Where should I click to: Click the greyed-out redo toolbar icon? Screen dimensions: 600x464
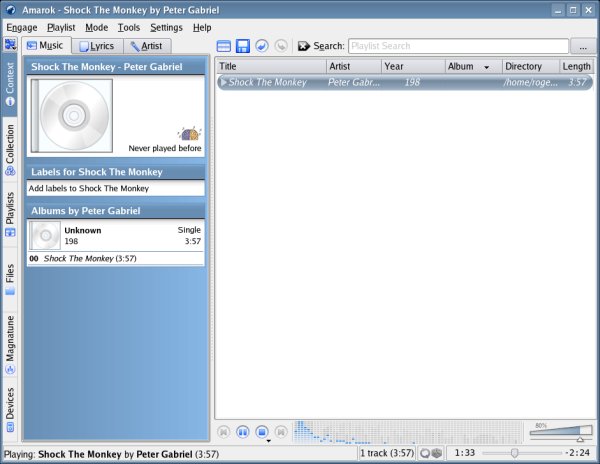(x=281, y=46)
